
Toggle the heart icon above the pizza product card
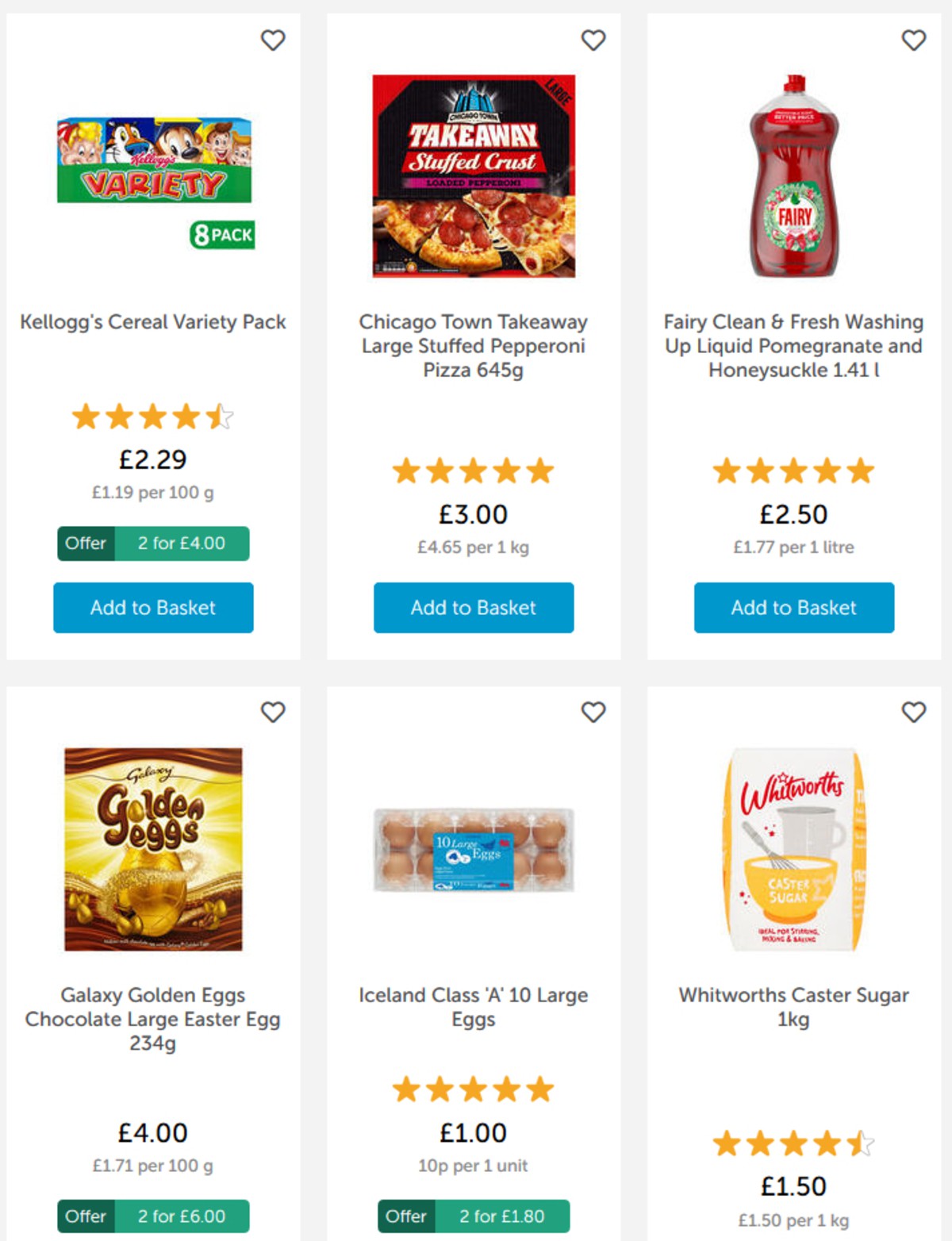click(x=594, y=41)
